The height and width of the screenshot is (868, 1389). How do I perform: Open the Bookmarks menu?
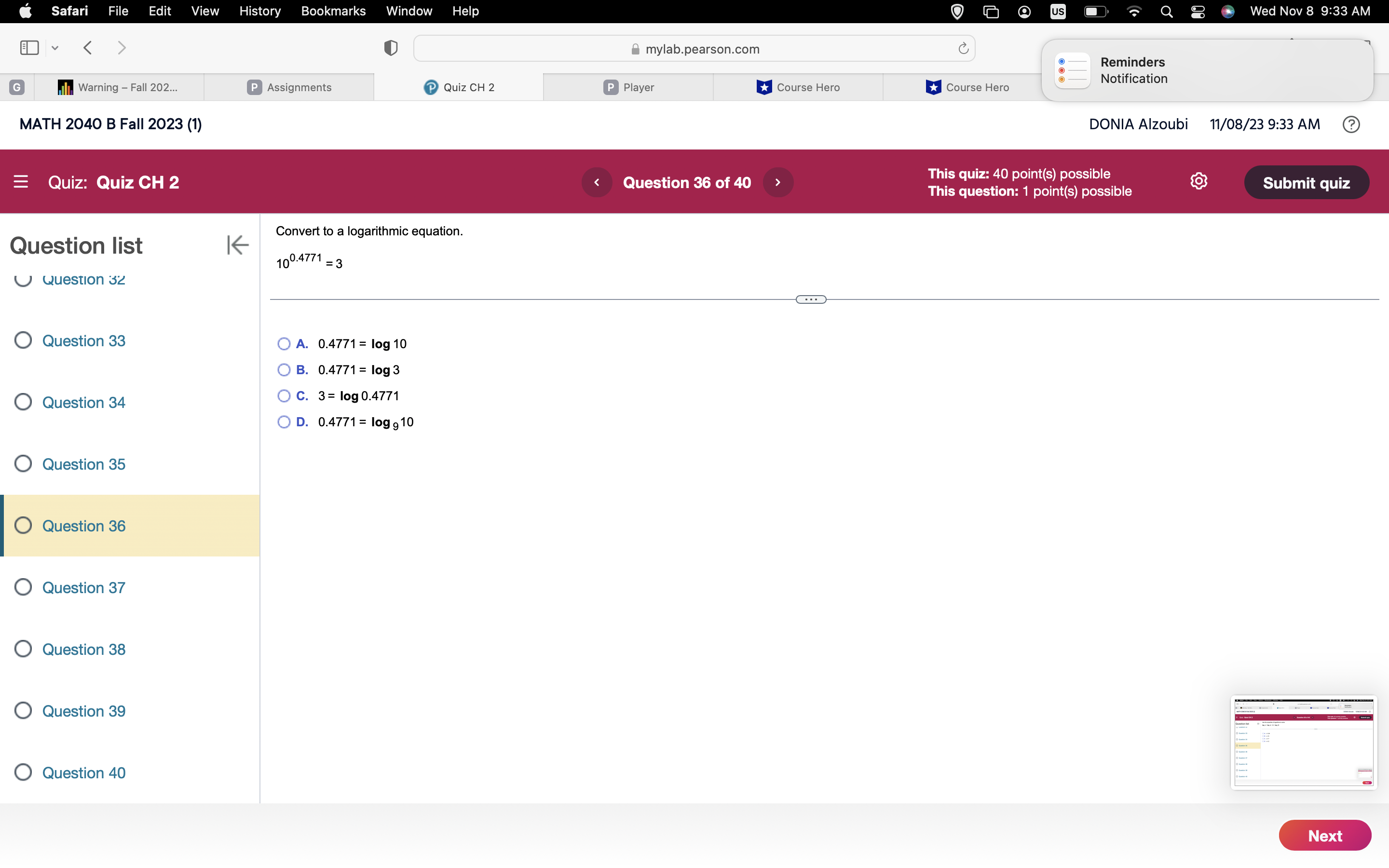click(x=333, y=11)
